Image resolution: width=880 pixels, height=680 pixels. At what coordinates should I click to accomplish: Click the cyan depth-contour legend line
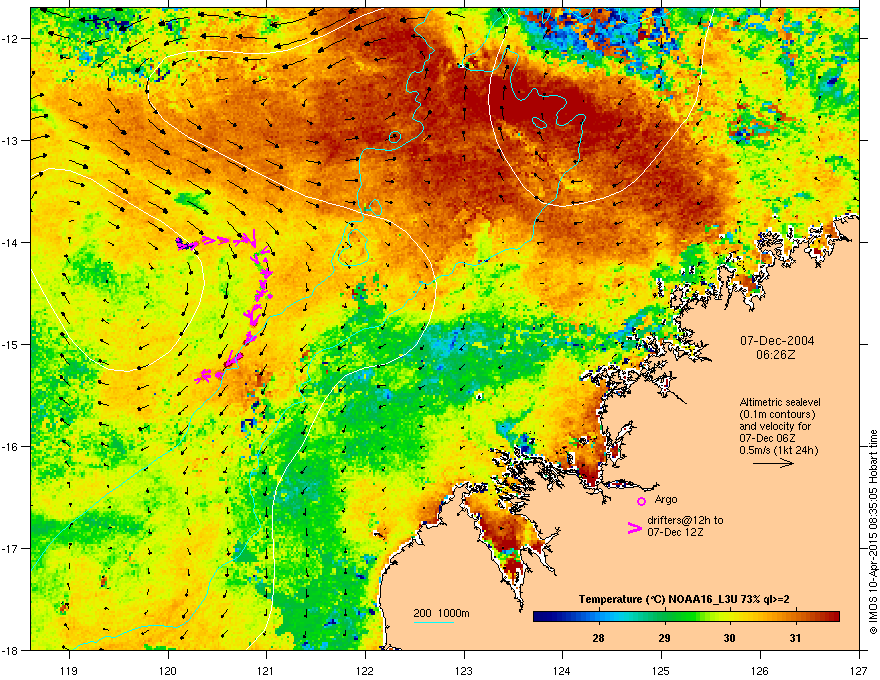click(x=433, y=622)
